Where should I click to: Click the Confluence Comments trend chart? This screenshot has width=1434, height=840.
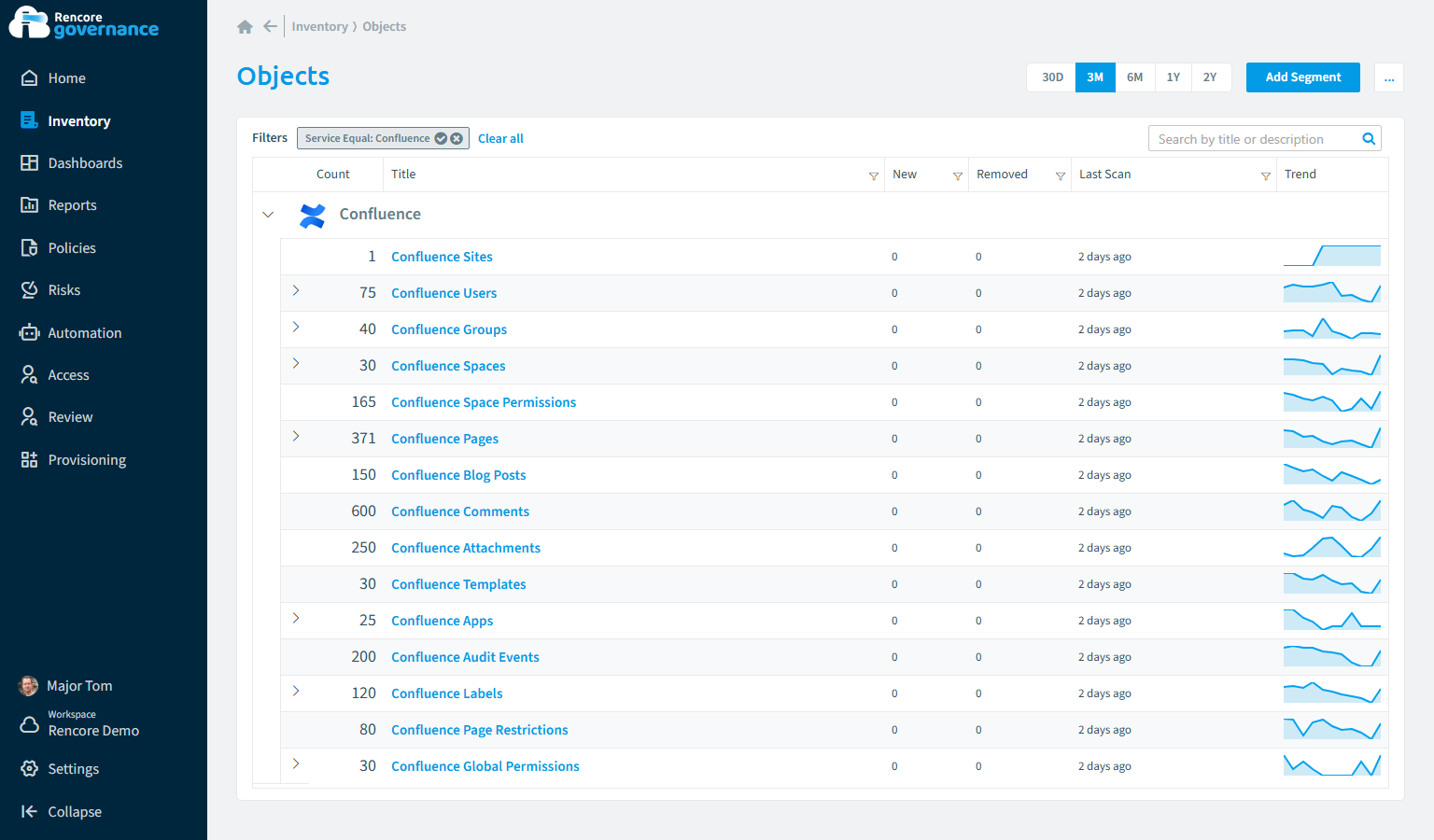[x=1332, y=511]
